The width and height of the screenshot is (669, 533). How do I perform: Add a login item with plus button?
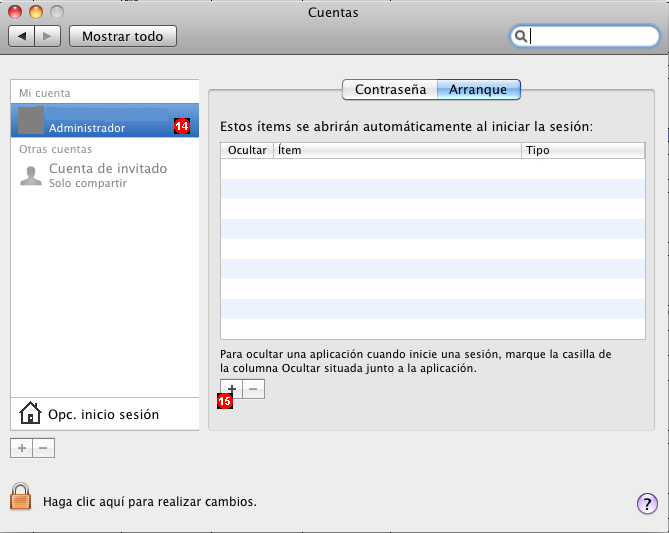coord(231,389)
